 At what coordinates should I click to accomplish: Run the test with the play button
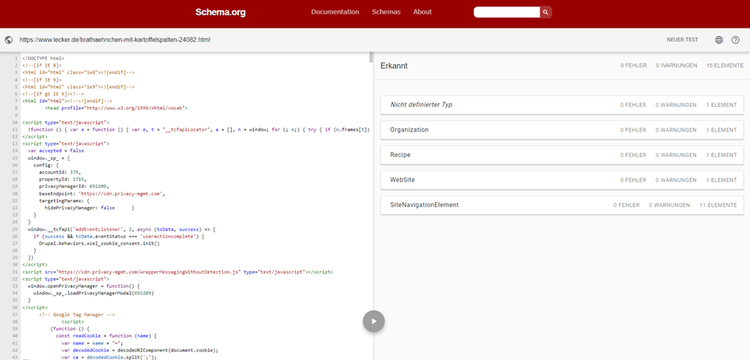(374, 321)
